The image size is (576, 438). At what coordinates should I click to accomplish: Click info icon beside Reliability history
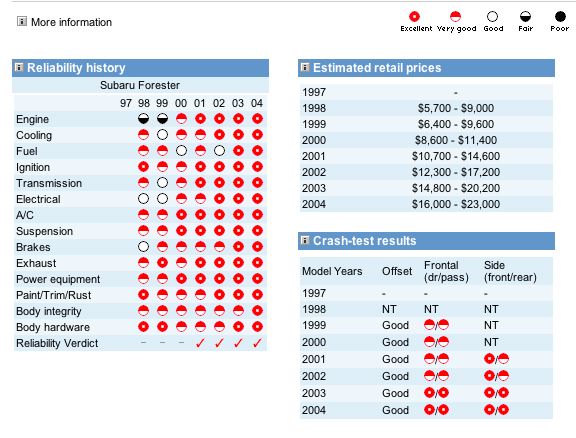tap(19, 67)
